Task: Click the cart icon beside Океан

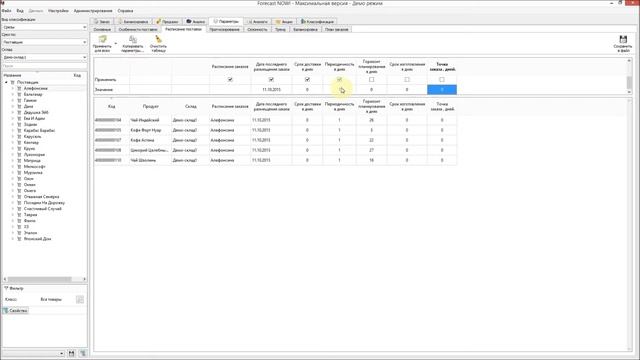Action: (x=19, y=184)
